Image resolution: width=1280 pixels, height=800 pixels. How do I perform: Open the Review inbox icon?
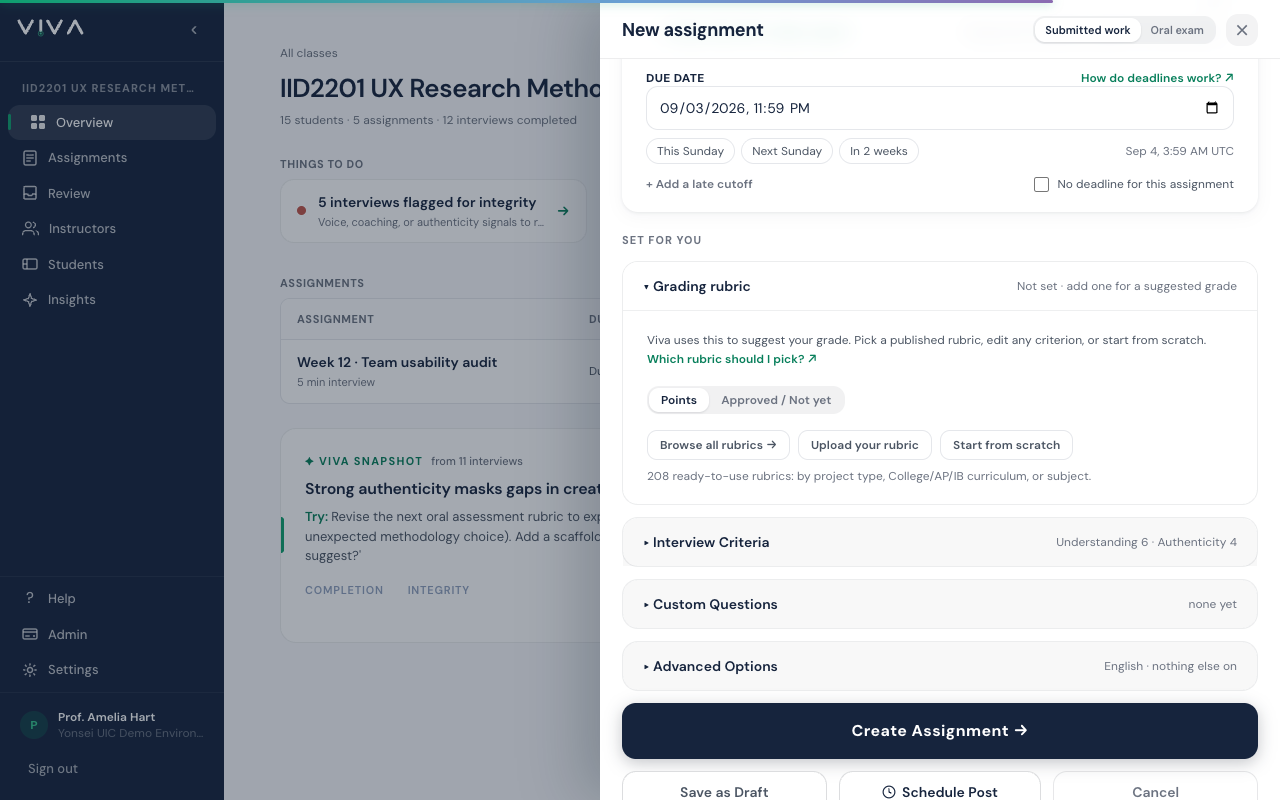point(30,193)
